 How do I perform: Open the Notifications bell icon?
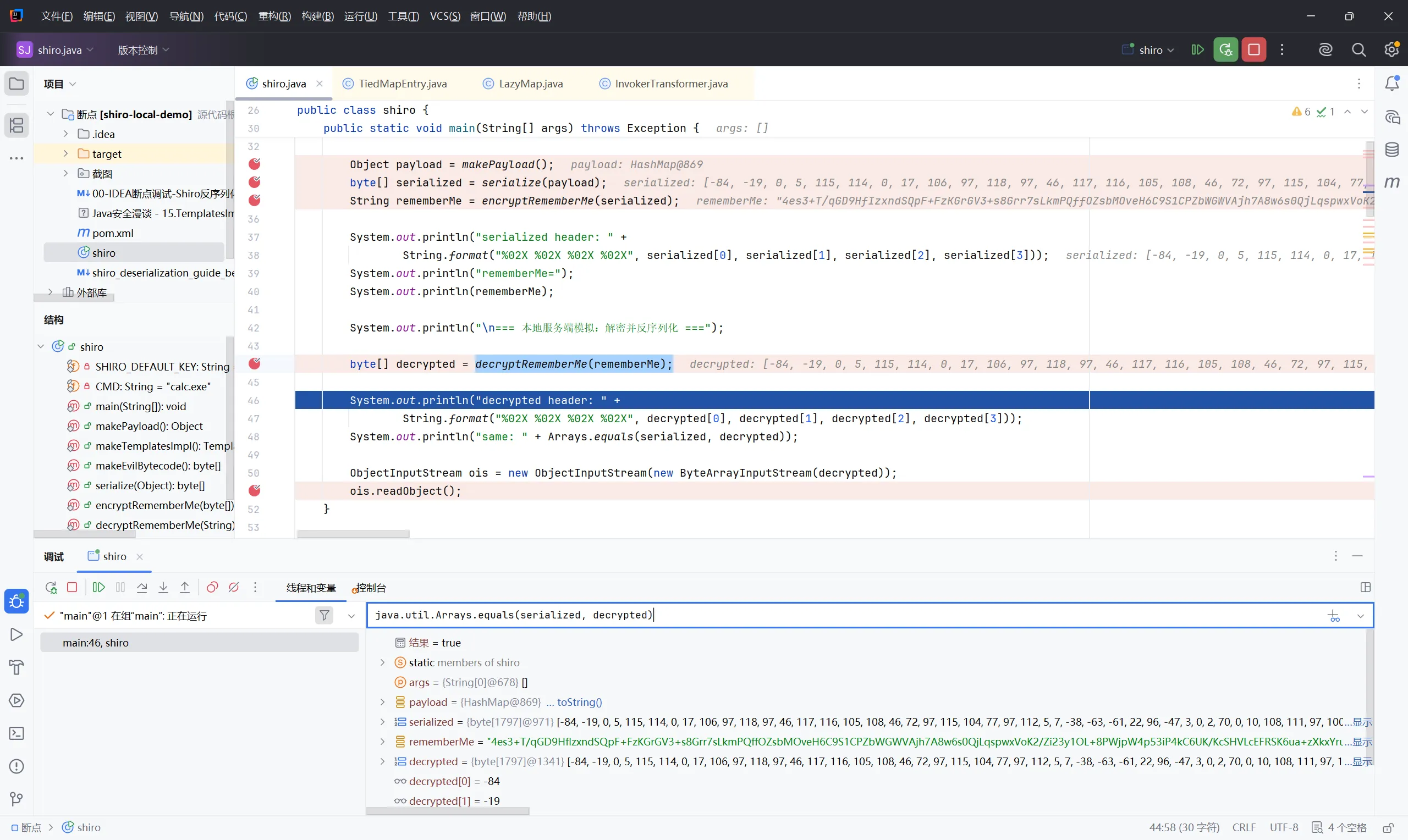coord(1392,84)
